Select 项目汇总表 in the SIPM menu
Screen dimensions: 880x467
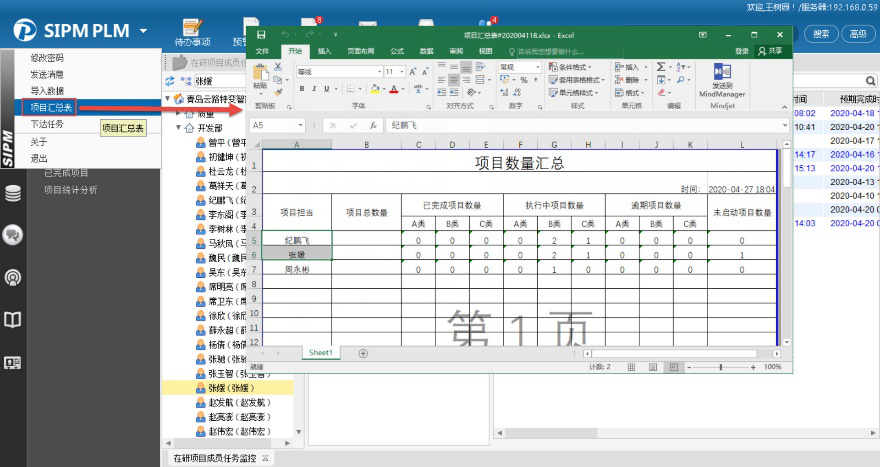50,107
